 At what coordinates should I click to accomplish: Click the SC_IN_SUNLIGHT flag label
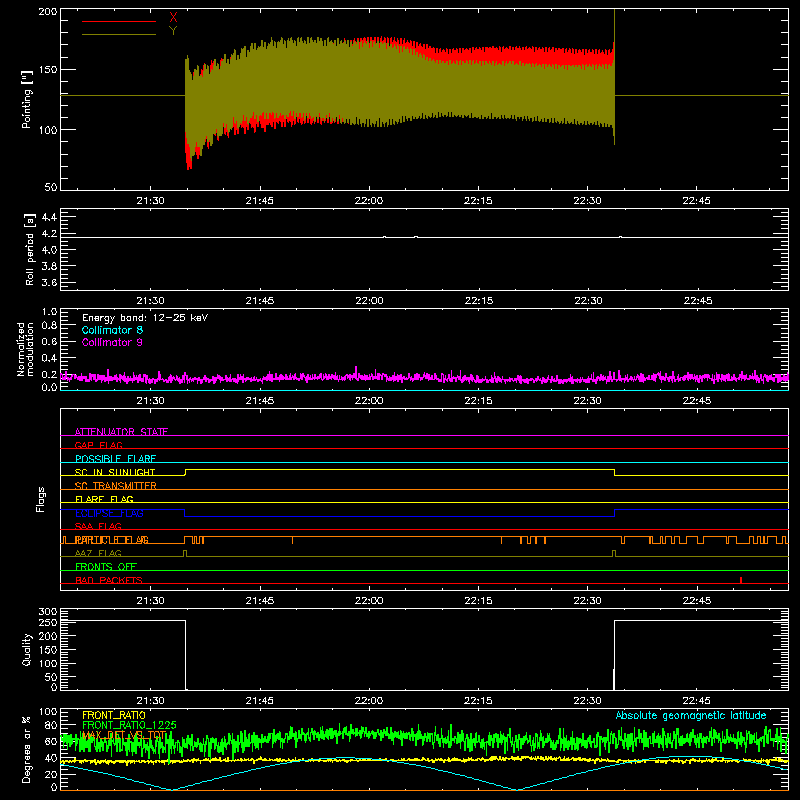115,472
